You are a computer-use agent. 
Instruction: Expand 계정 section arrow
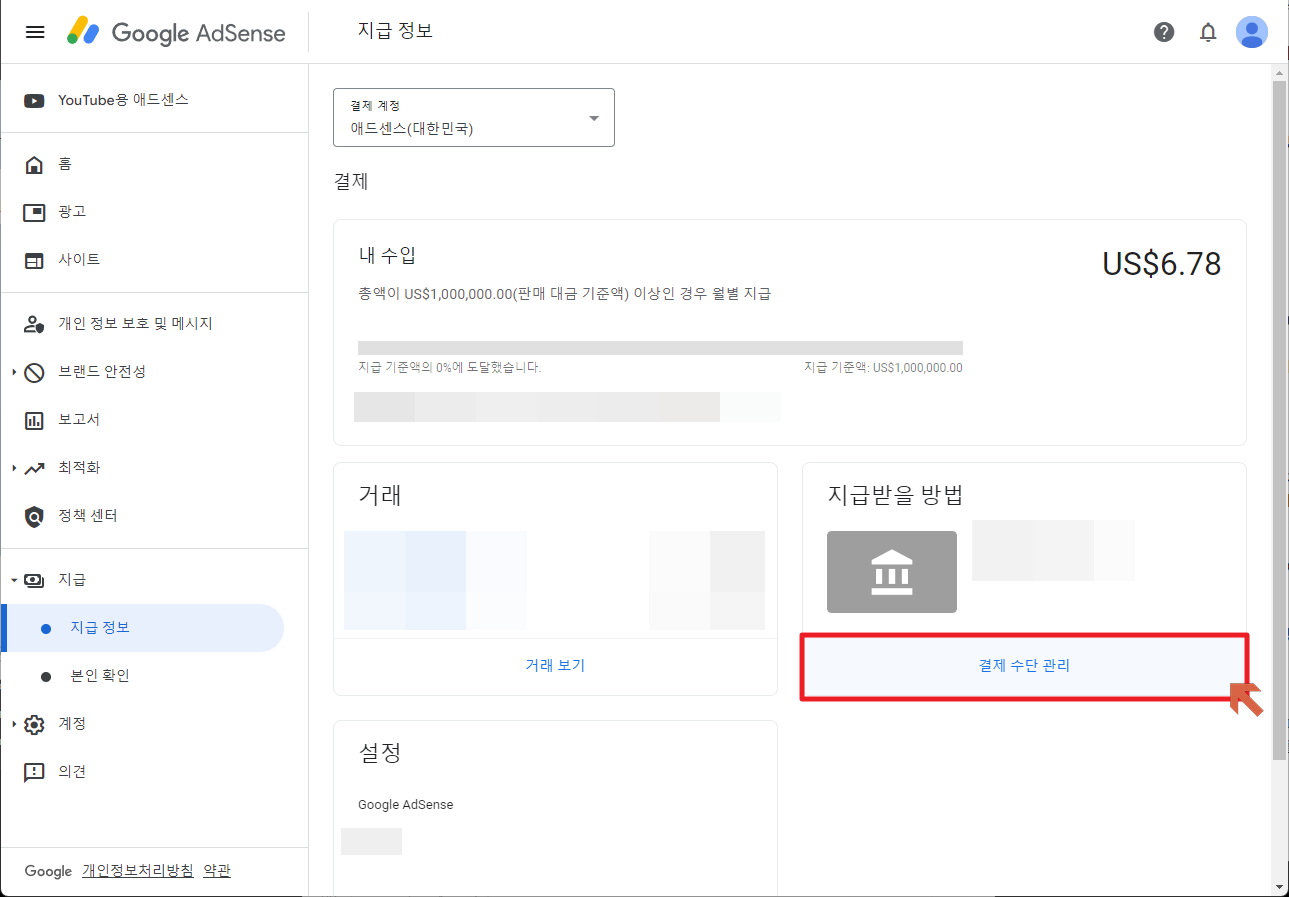(14, 724)
